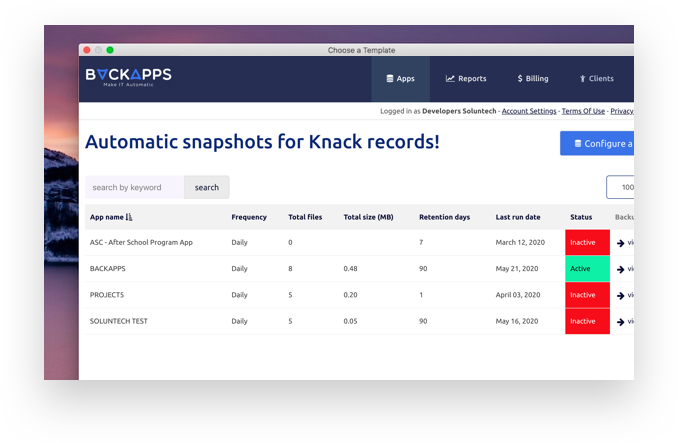
Task: Click the Frequency column header
Action: [x=249, y=217]
